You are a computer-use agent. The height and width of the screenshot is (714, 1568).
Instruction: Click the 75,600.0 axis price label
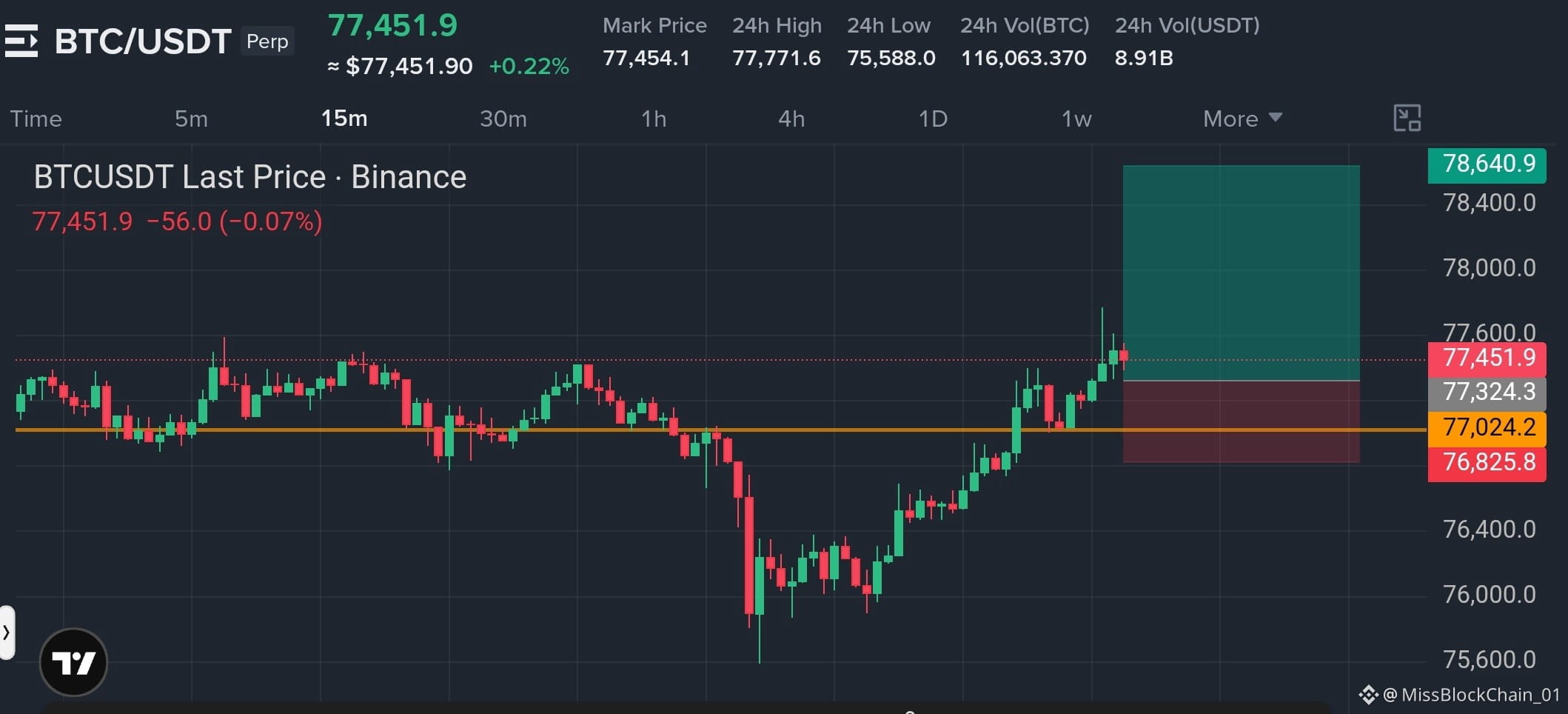(1490, 660)
